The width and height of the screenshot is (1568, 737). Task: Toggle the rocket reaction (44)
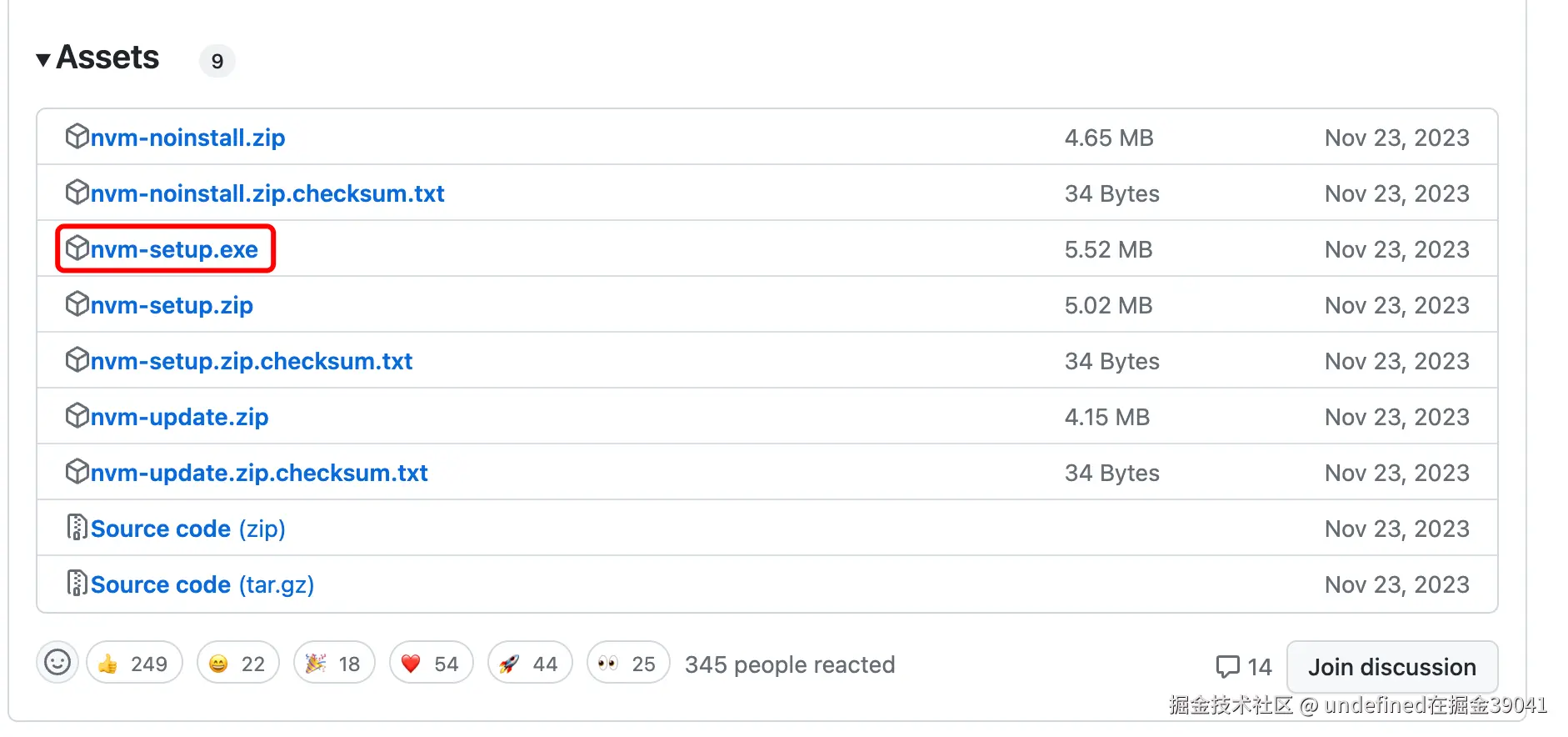pos(529,664)
